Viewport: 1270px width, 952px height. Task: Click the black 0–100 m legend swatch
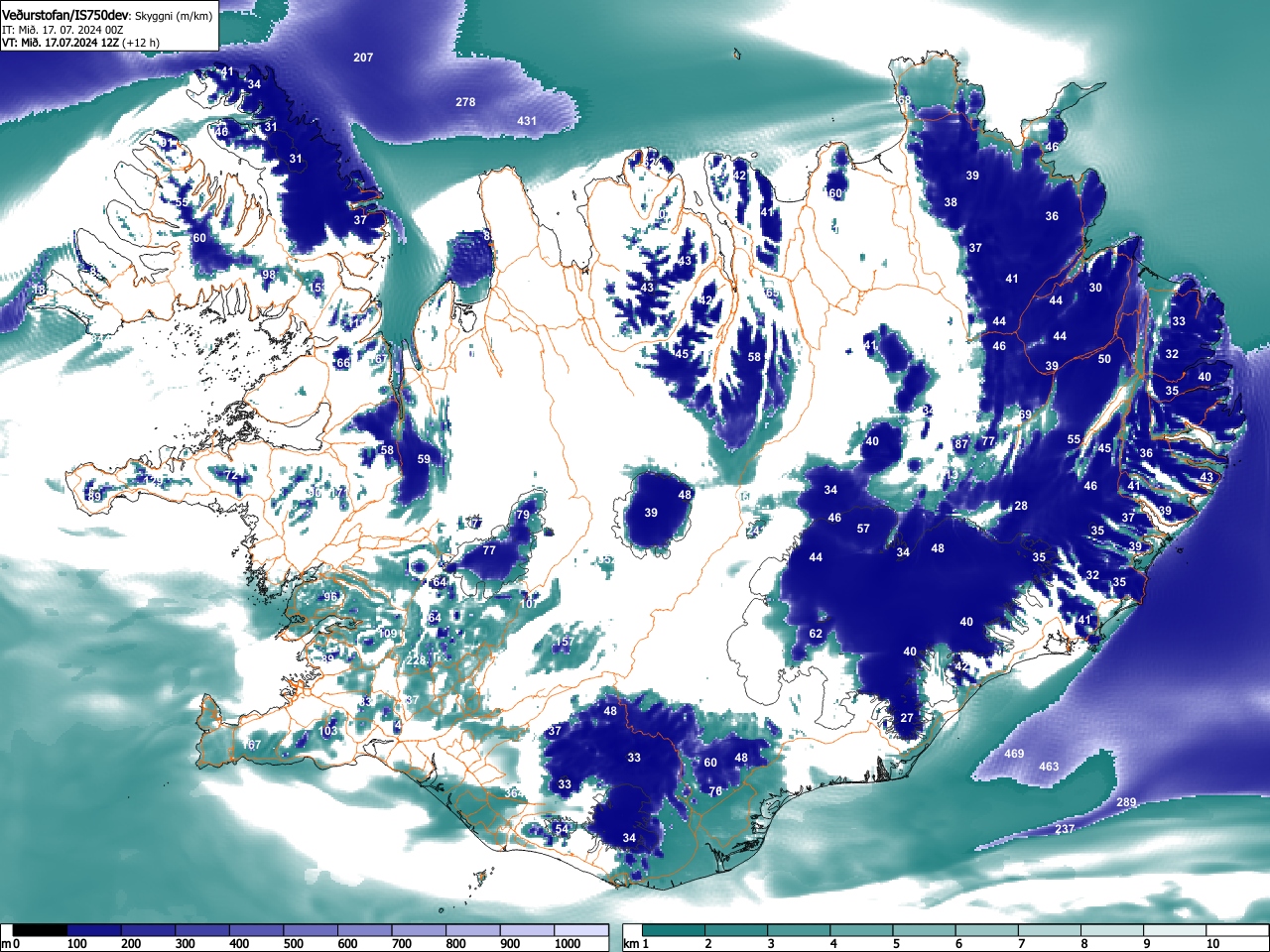pyautogui.click(x=40, y=930)
